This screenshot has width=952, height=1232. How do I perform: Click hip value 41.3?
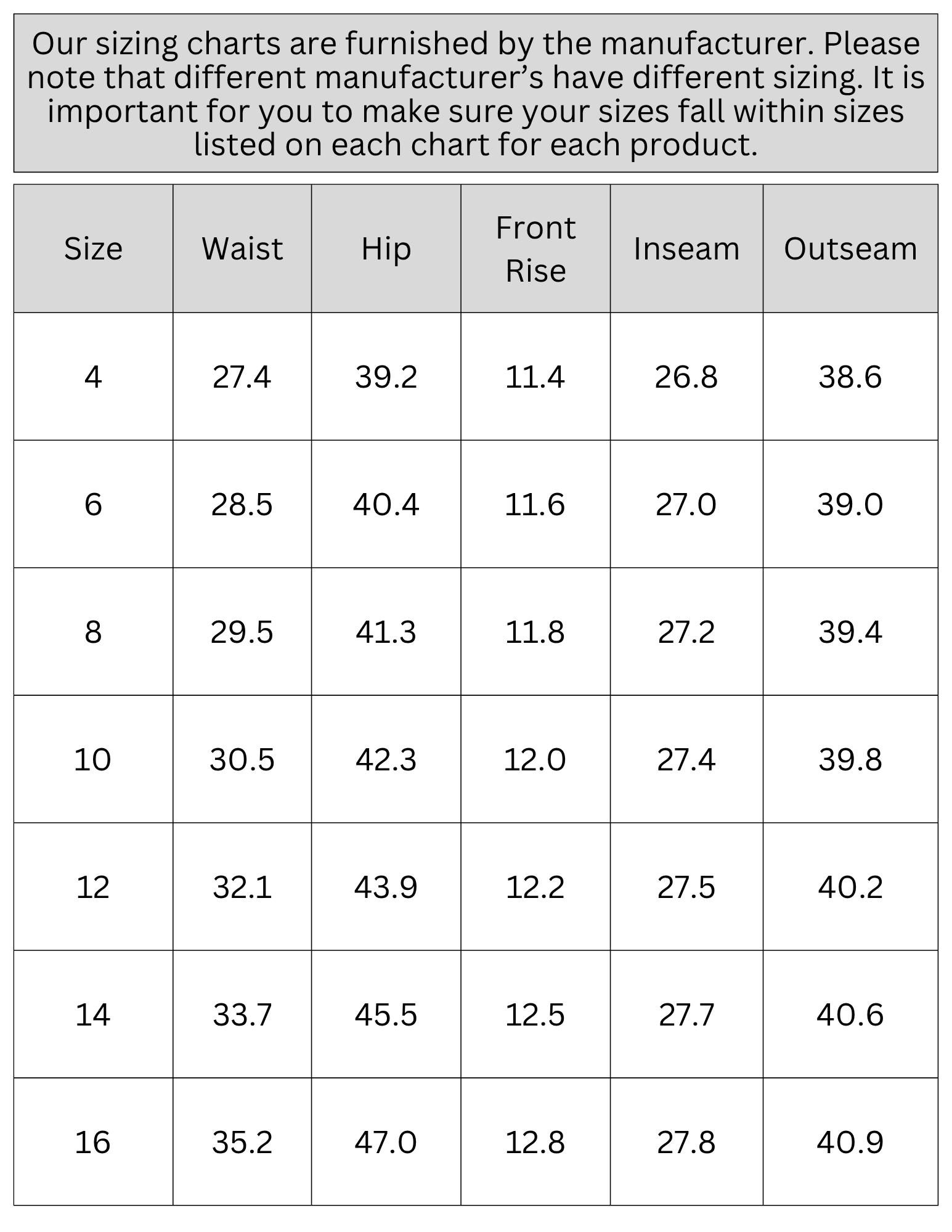386,632
